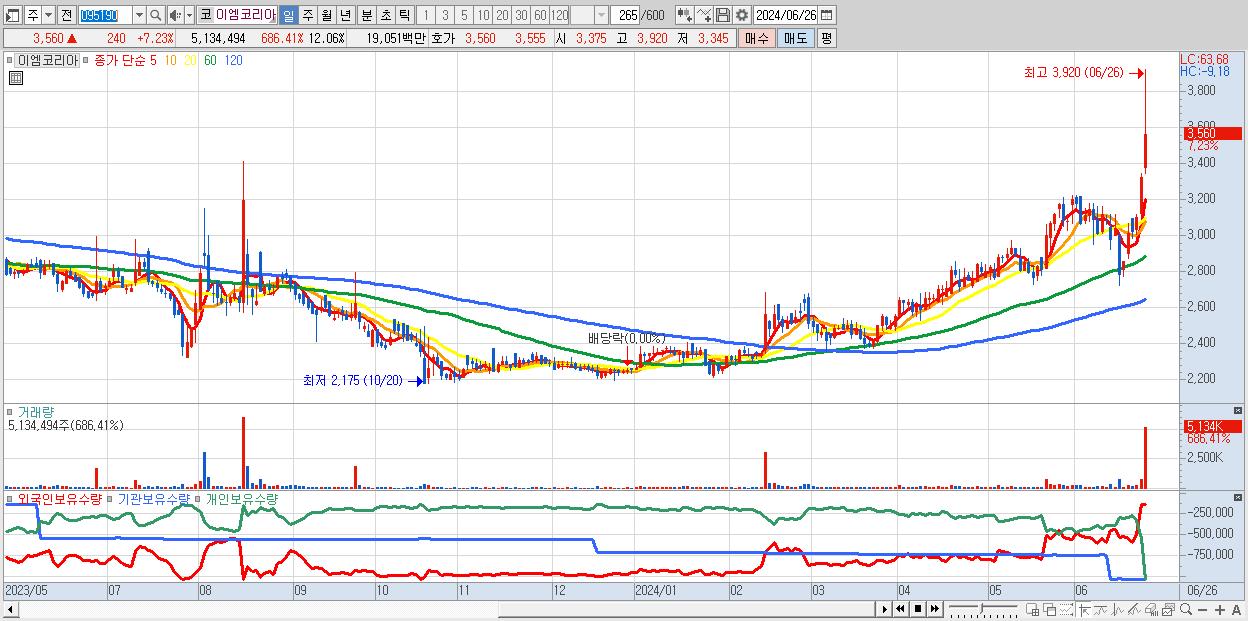The width and height of the screenshot is (1248, 621).
Task: Select the 초 (second) period toggle
Action: (x=385, y=15)
